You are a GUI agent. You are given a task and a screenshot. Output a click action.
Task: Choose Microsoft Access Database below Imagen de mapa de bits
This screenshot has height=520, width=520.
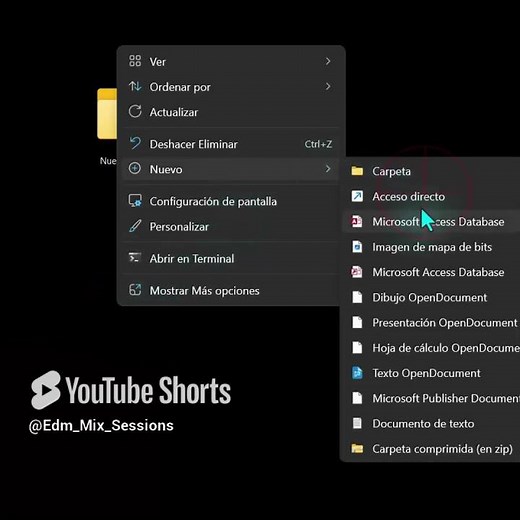point(431,272)
